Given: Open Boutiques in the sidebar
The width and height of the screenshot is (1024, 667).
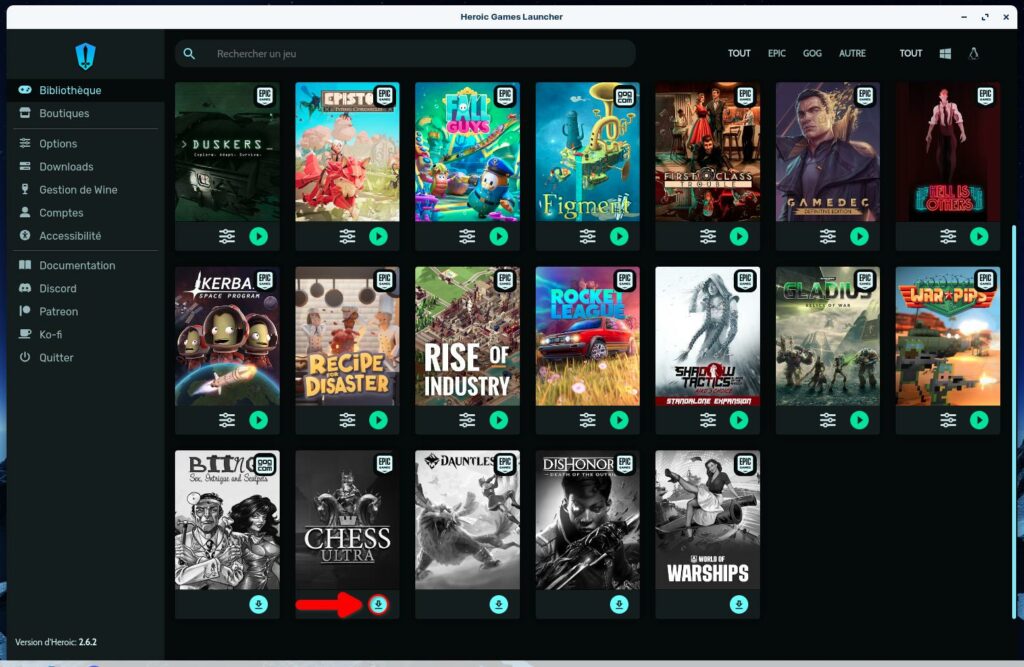Looking at the screenshot, I should click(x=64, y=113).
